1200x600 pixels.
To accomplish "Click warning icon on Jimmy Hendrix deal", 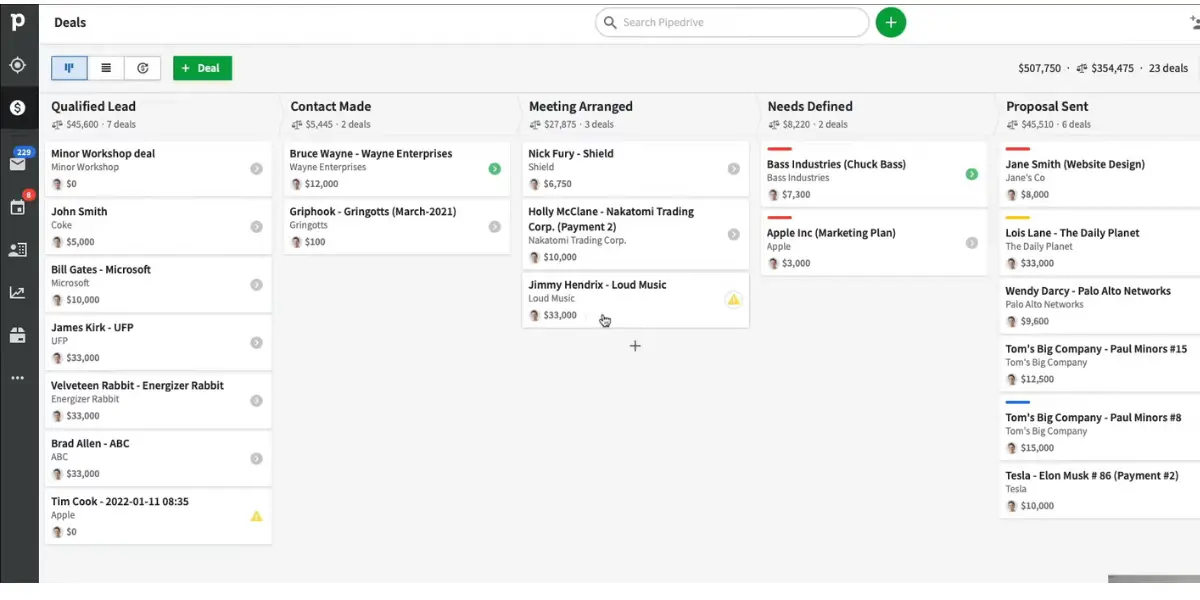I will [x=733, y=299].
